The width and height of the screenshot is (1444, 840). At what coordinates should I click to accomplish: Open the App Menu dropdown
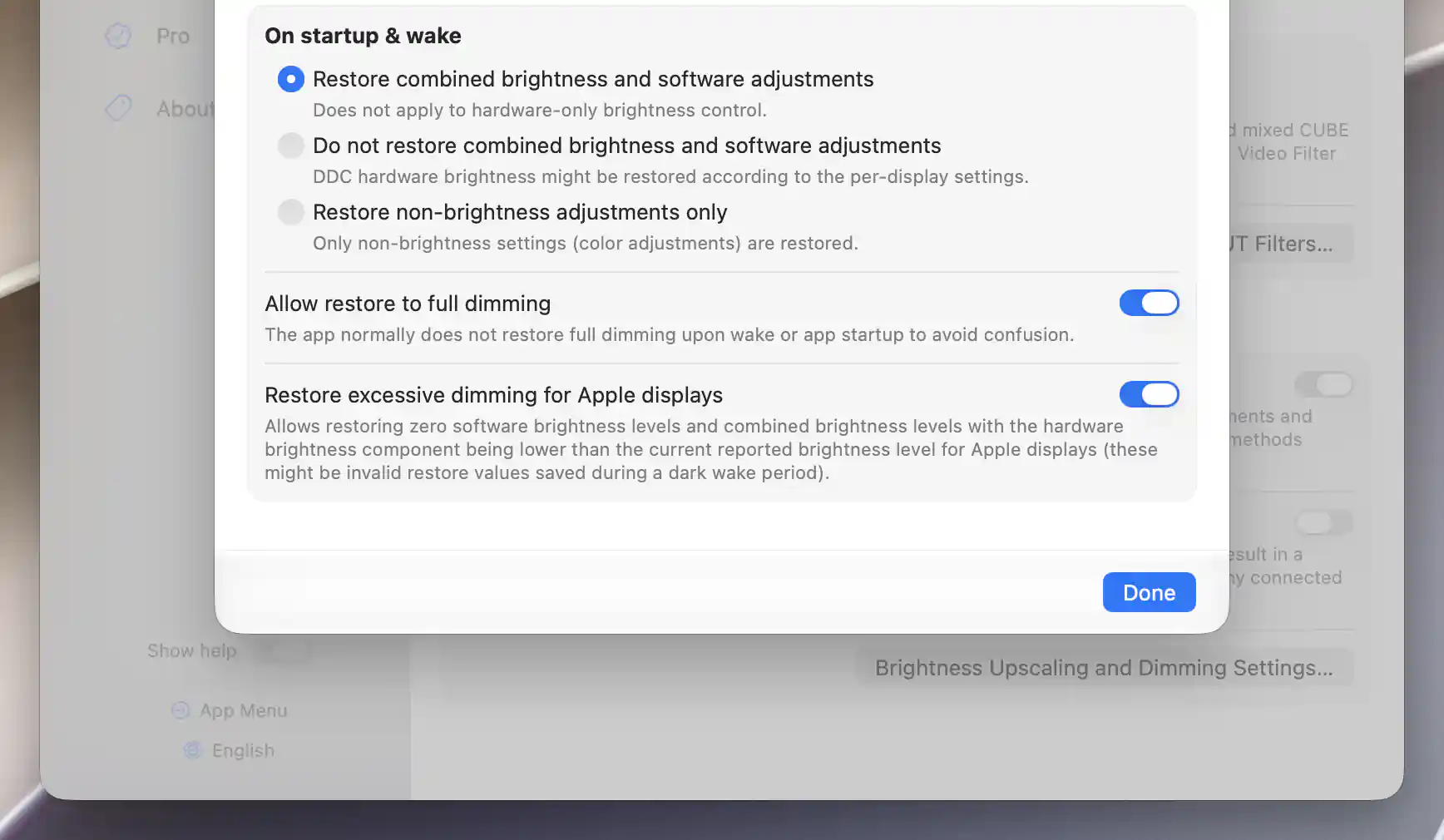[x=230, y=710]
